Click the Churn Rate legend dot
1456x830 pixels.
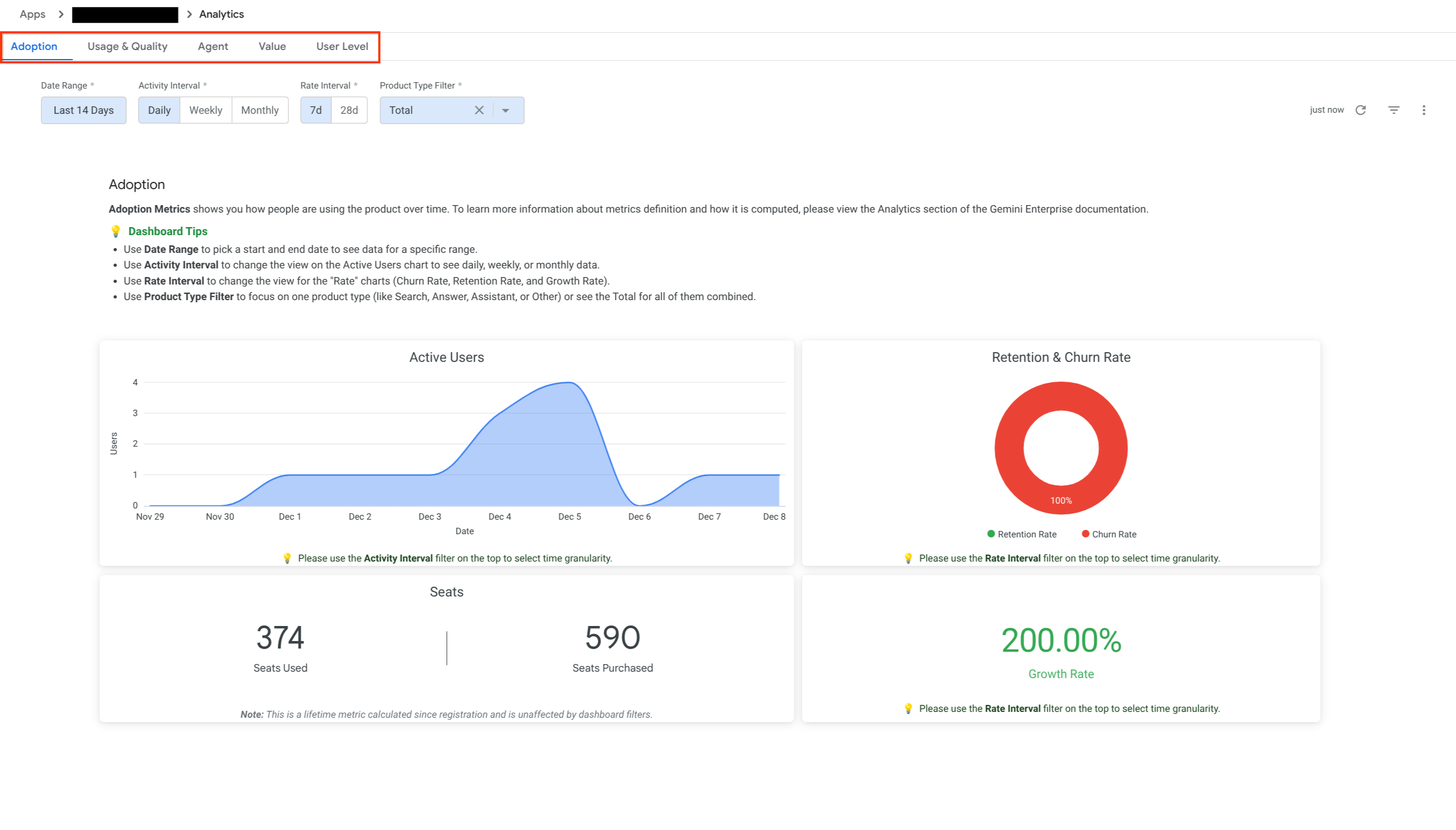1085,534
